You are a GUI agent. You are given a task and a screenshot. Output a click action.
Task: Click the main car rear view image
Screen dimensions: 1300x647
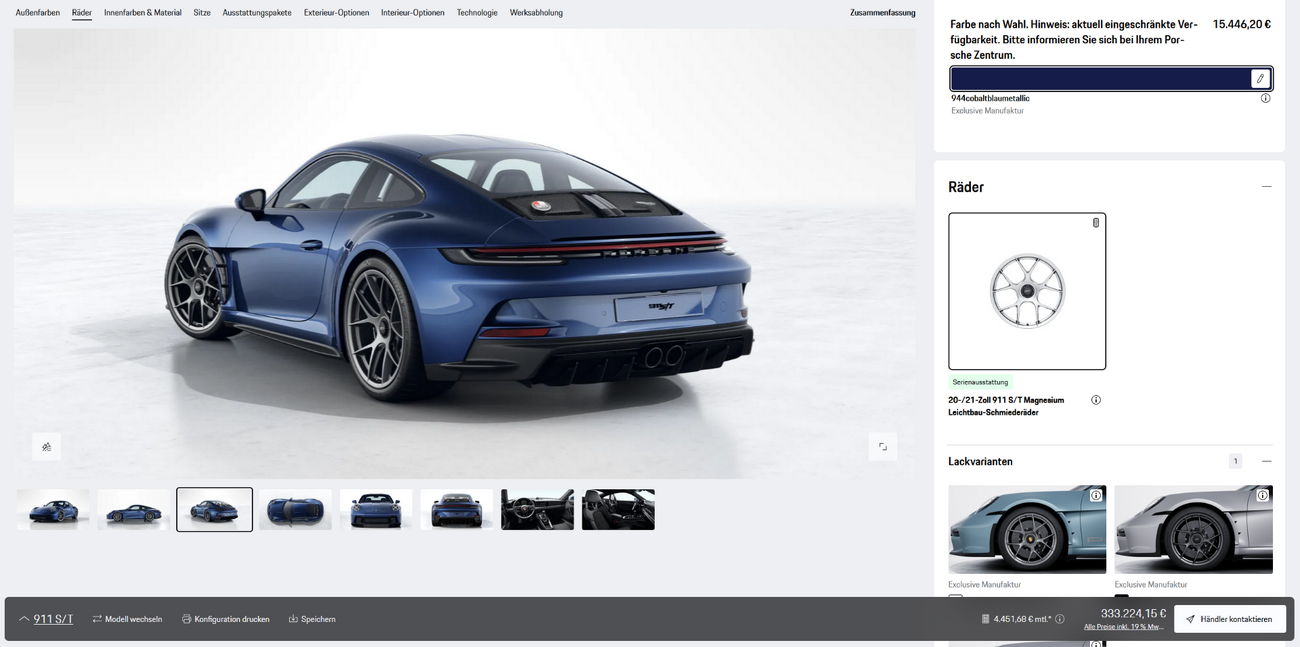464,254
